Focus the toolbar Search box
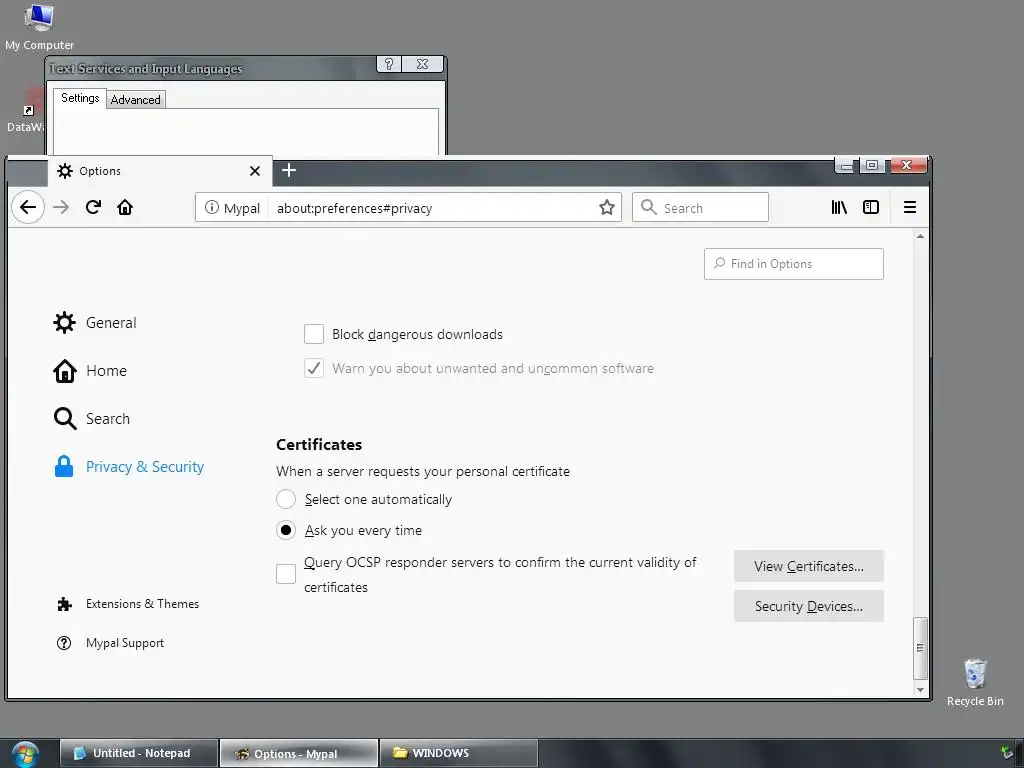Image resolution: width=1024 pixels, height=768 pixels. click(x=700, y=208)
